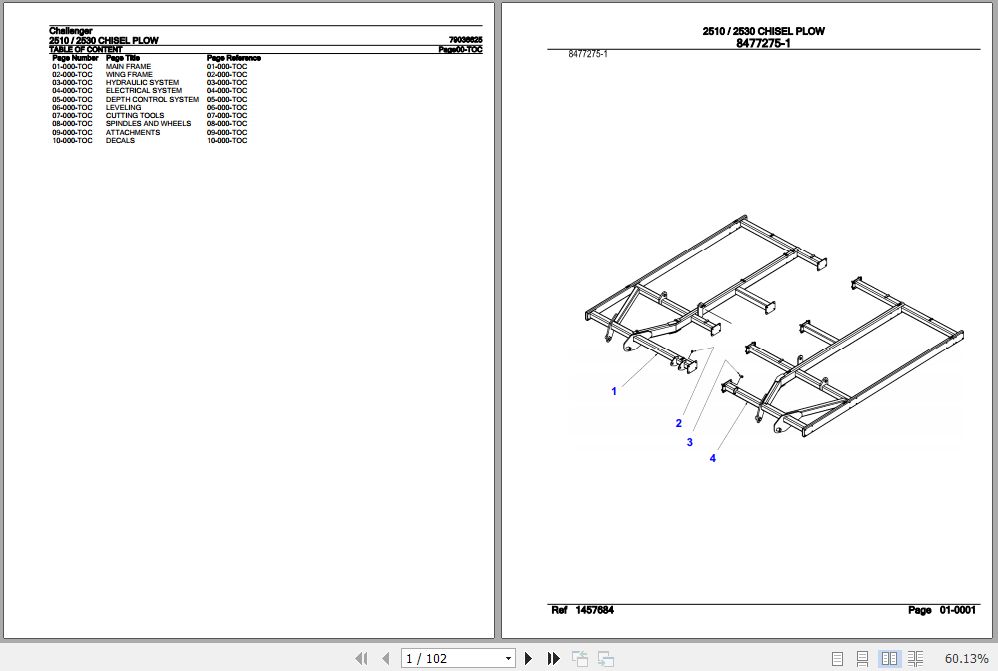This screenshot has width=998, height=671.
Task: Click callout number 2 on the diagram
Action: click(x=678, y=423)
